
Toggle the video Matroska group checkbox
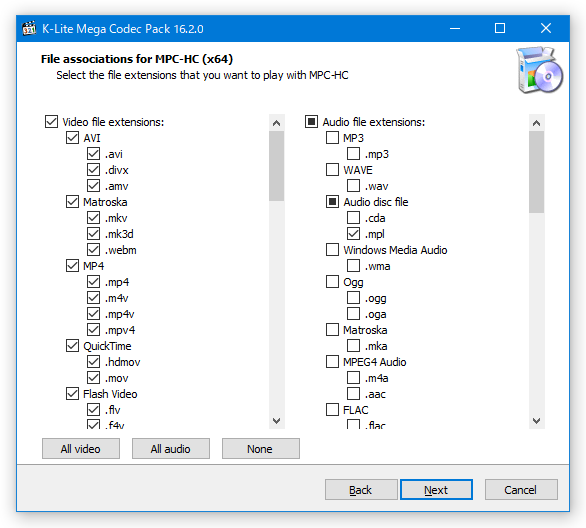point(72,202)
